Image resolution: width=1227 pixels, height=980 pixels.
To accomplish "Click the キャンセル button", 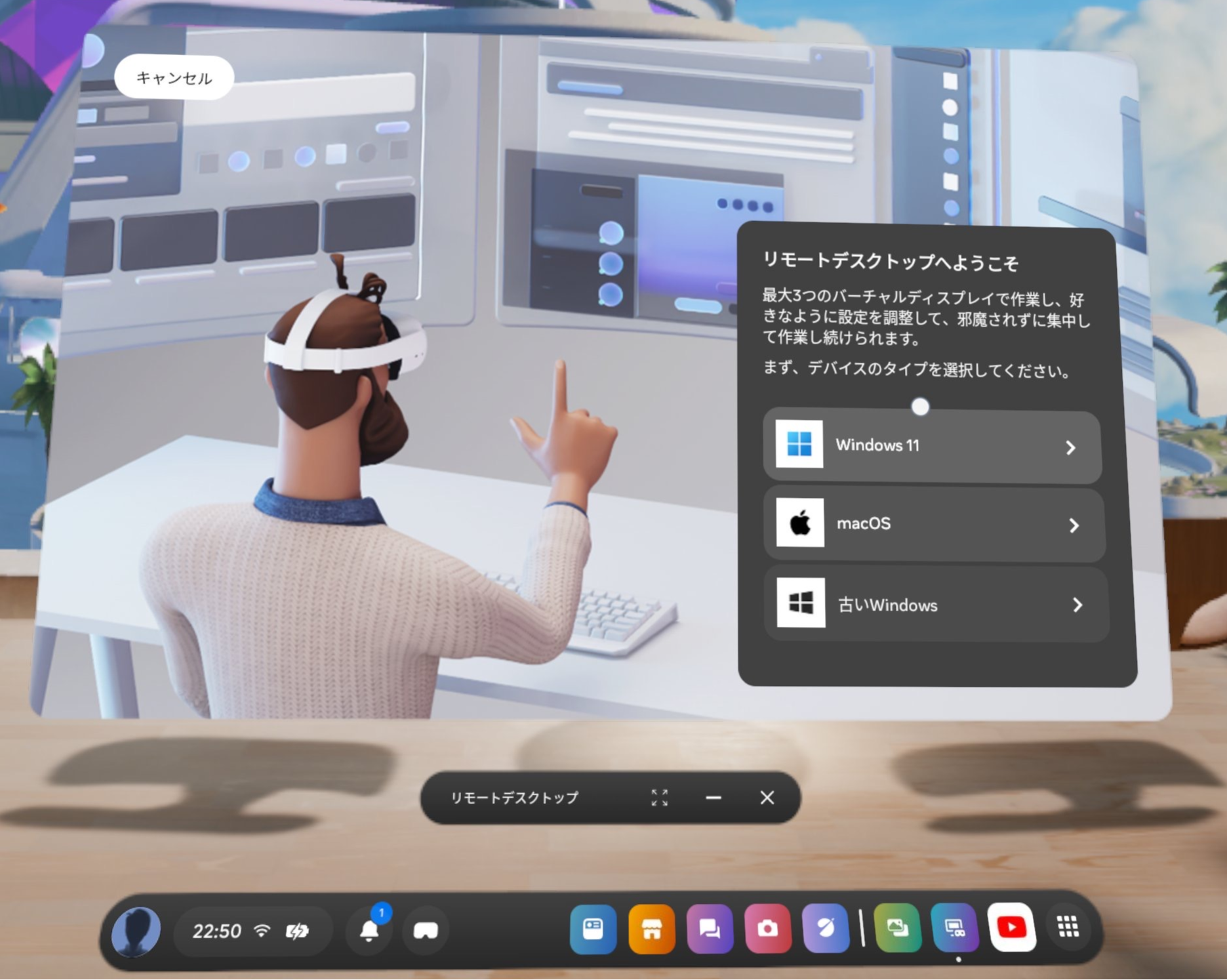I will pyautogui.click(x=174, y=78).
